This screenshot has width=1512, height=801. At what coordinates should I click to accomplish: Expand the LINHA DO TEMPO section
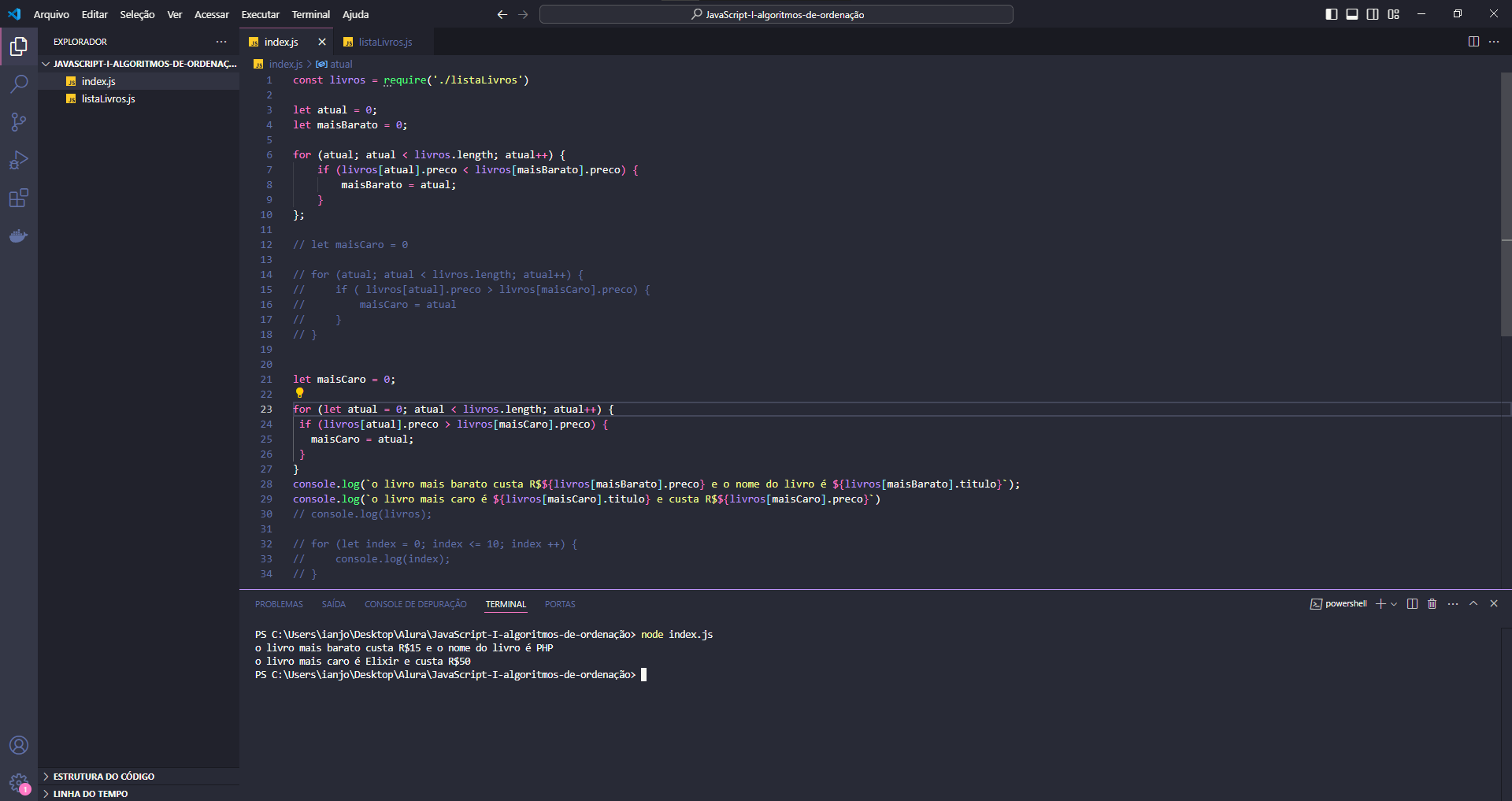click(x=139, y=793)
